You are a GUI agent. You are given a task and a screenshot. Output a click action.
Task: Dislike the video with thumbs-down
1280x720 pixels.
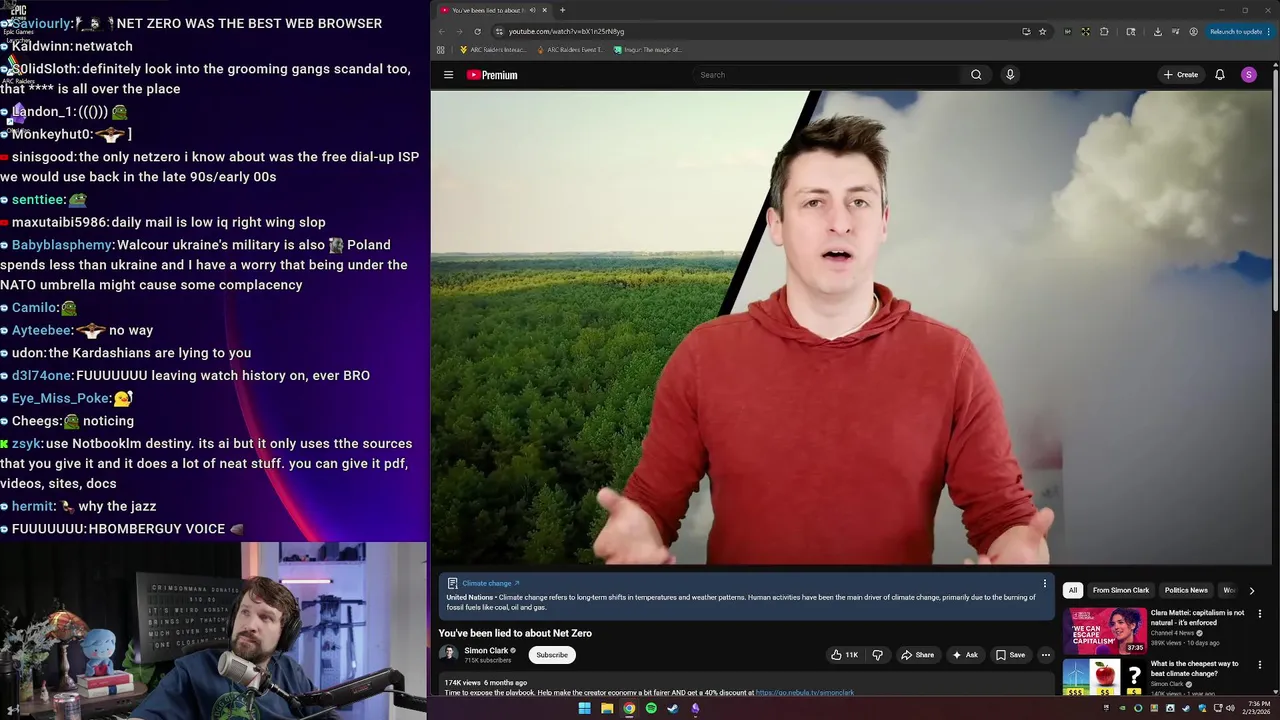click(877, 655)
